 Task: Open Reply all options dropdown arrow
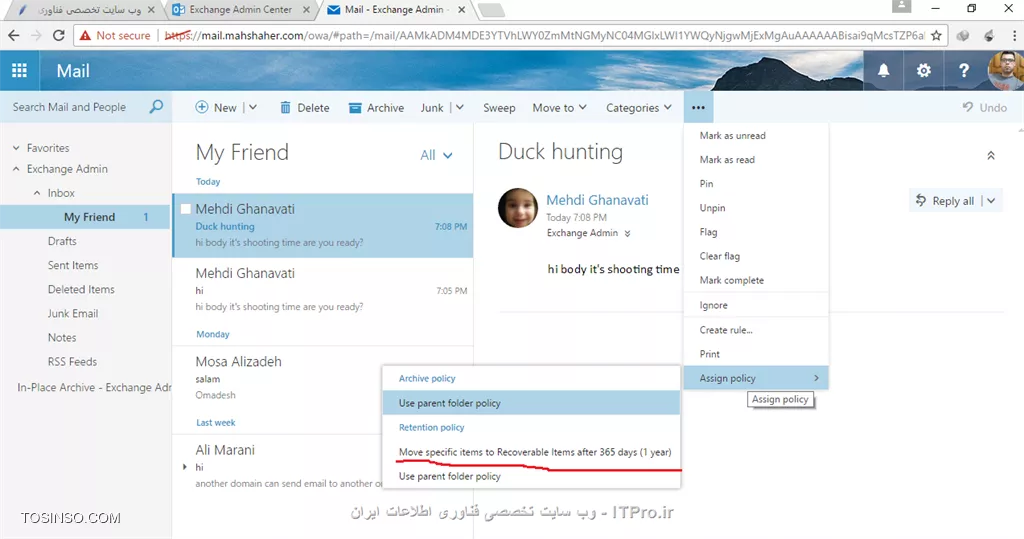coord(991,201)
